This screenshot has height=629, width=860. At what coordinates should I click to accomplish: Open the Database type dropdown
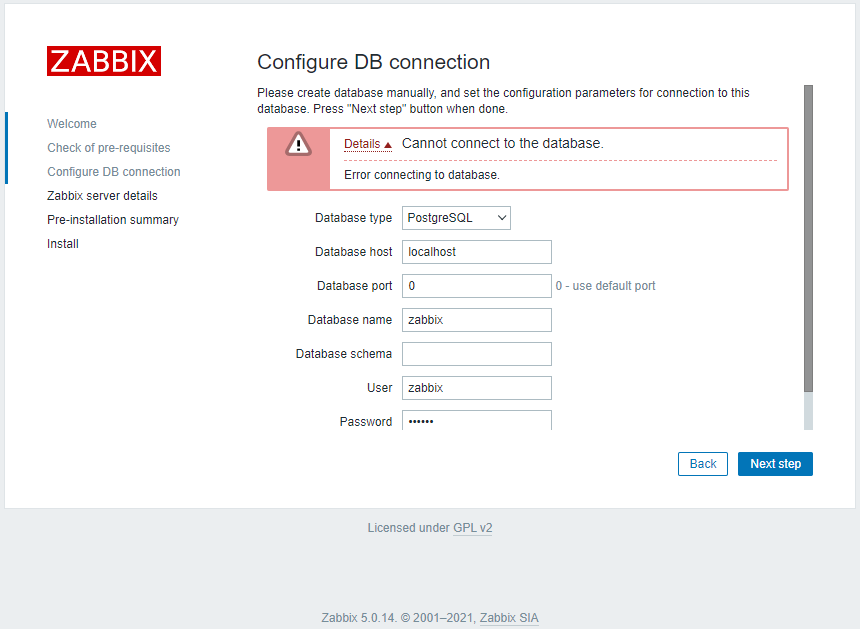click(x=456, y=217)
